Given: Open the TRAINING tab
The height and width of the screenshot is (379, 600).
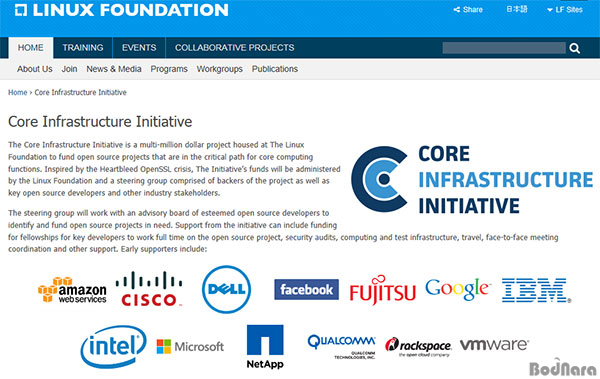Looking at the screenshot, I should tap(83, 48).
